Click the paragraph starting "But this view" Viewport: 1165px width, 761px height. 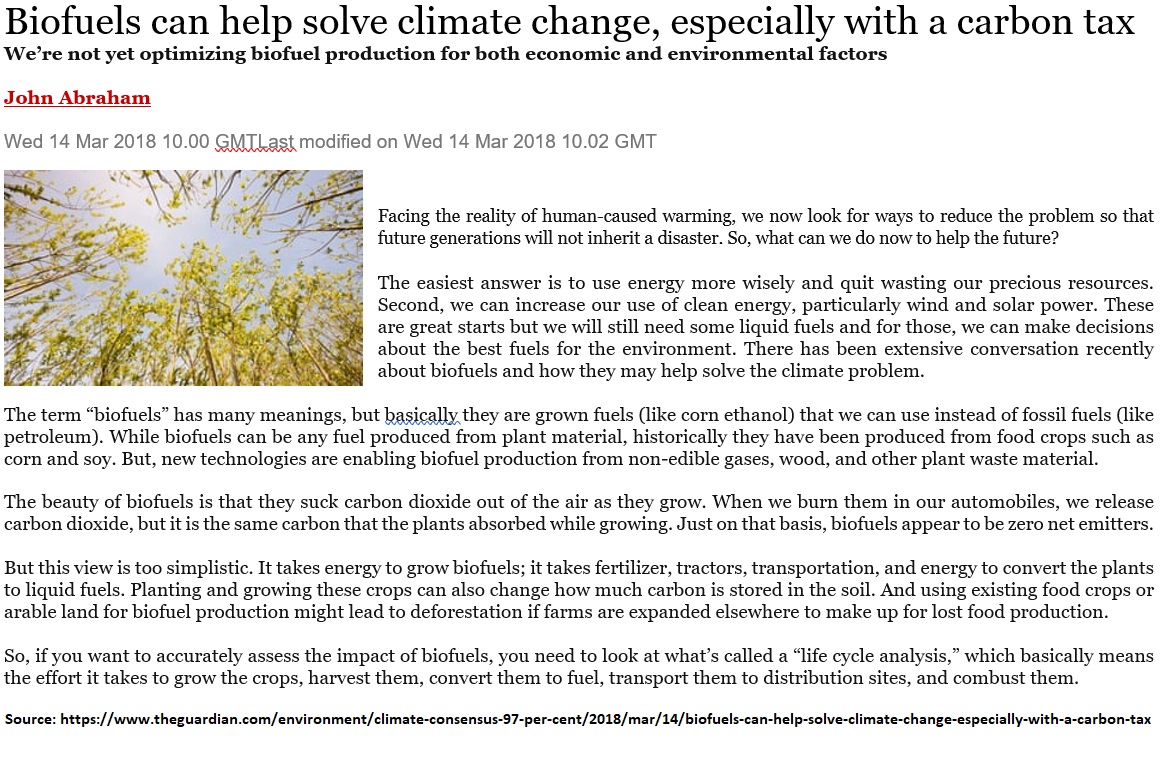pos(579,589)
